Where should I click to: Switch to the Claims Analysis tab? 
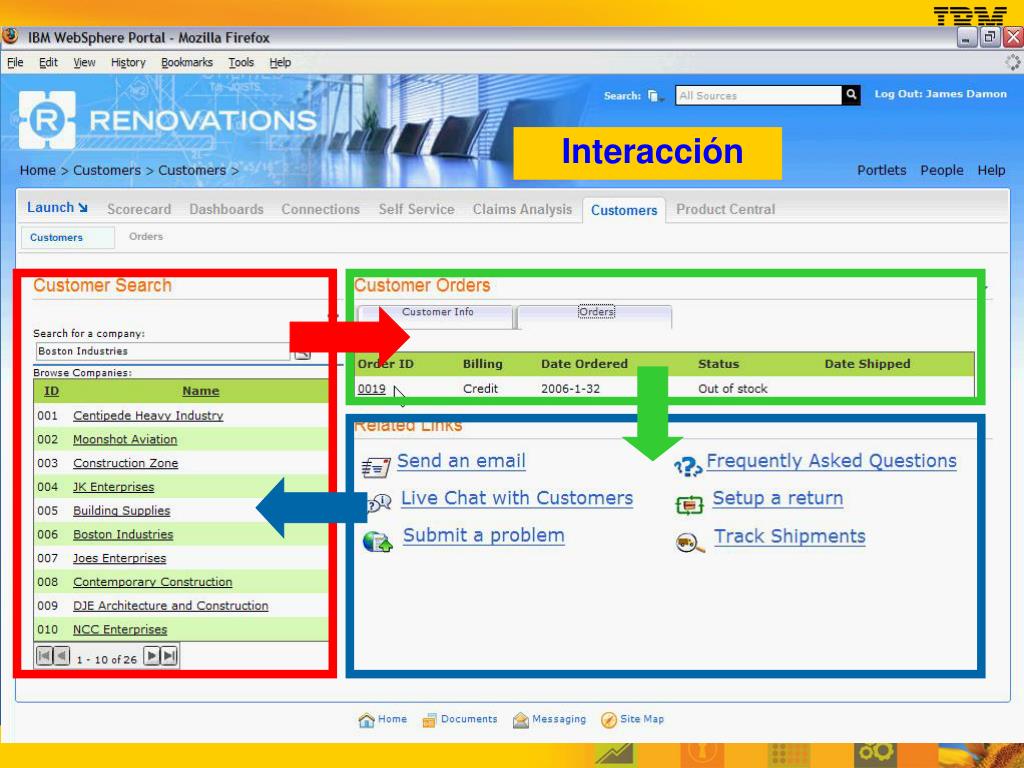(522, 209)
